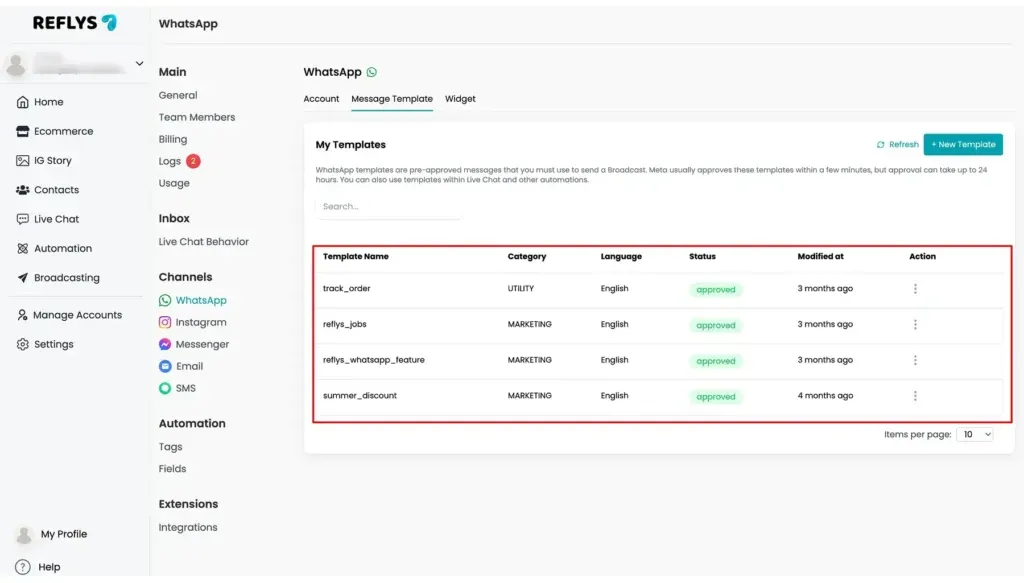This screenshot has height=583, width=1024.
Task: Open Live Chat bubble icon
Action: (x=22, y=219)
